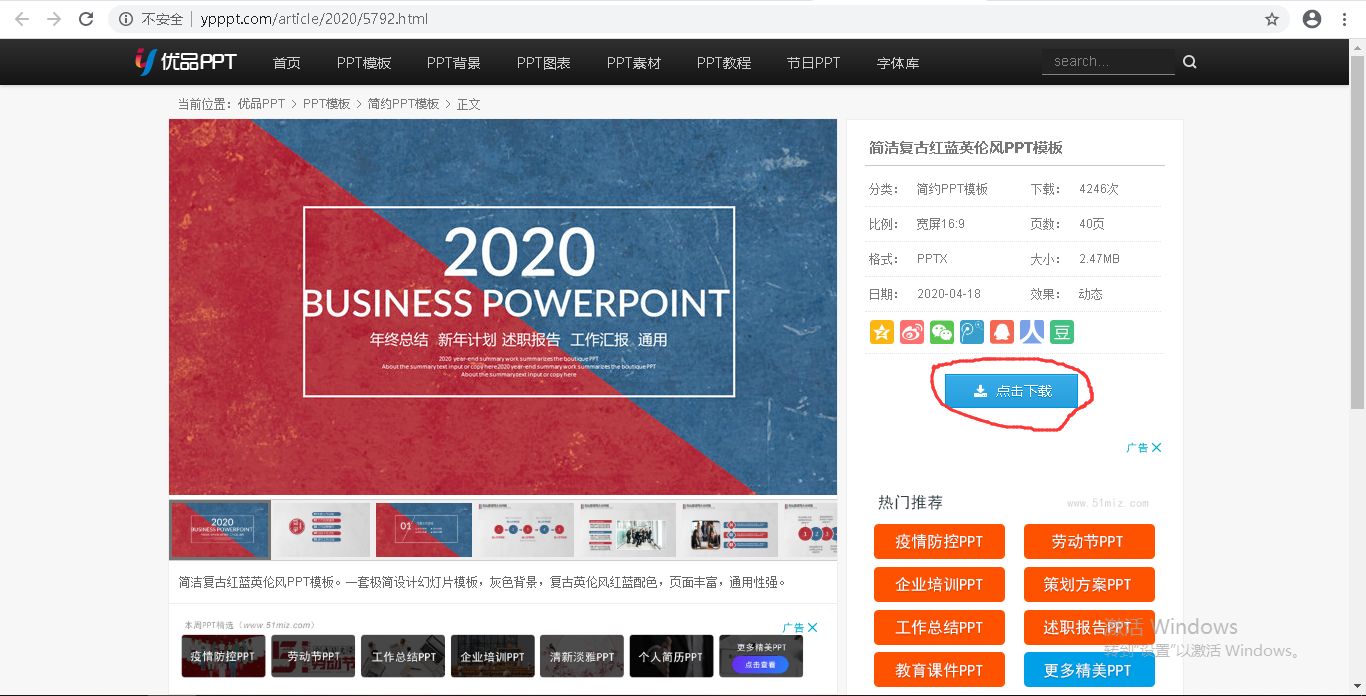
Task: Open PPT背景 navigation item
Action: 454,63
